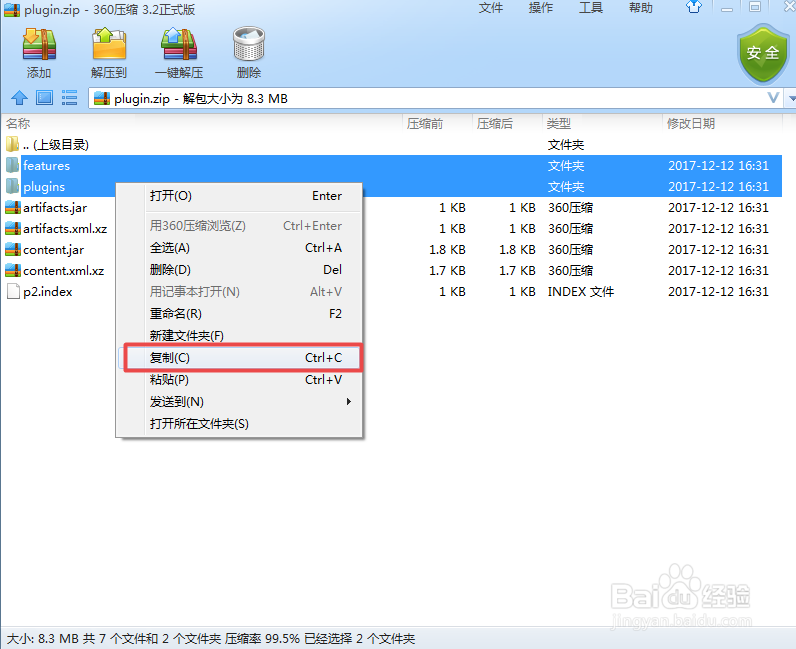Click the 解压到 (Extract to) icon
This screenshot has height=649, width=796.
[x=109, y=45]
